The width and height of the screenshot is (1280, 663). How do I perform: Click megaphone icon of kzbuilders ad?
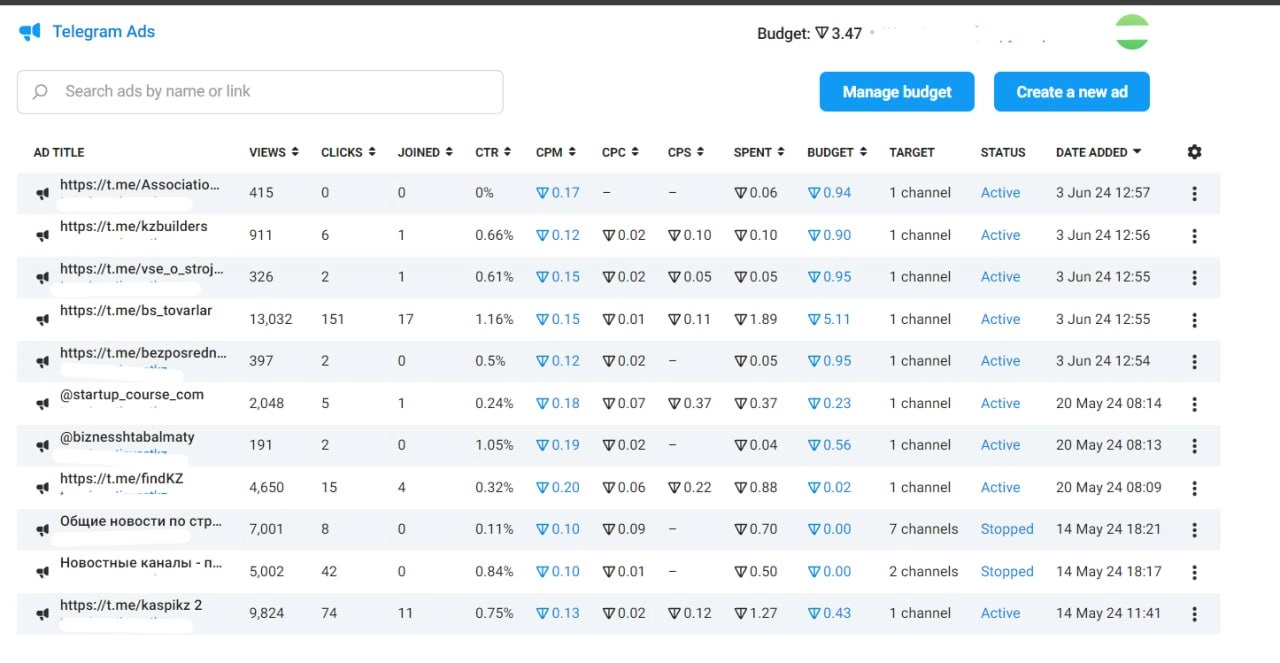click(x=42, y=236)
